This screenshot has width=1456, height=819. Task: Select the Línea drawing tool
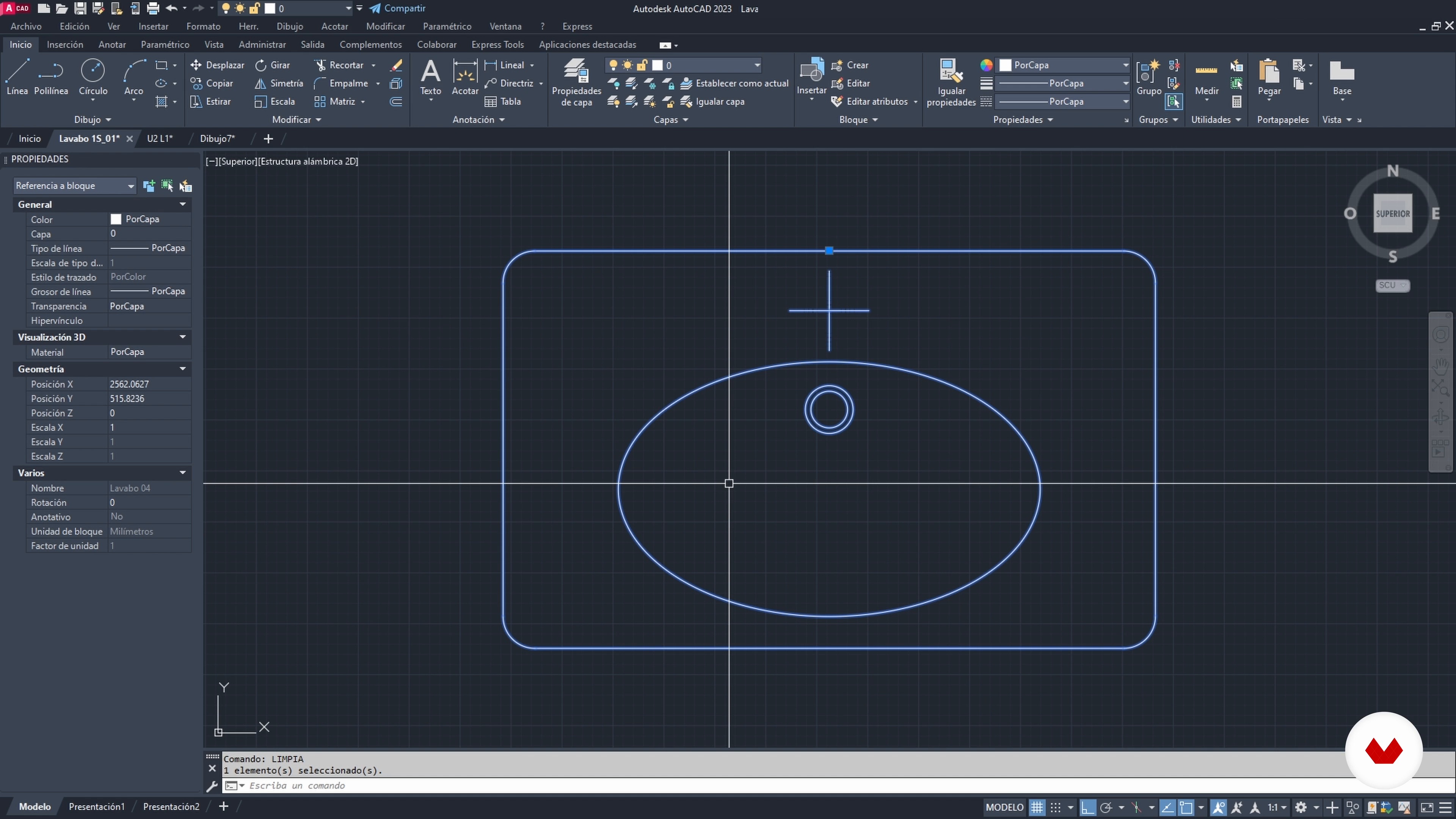[17, 77]
